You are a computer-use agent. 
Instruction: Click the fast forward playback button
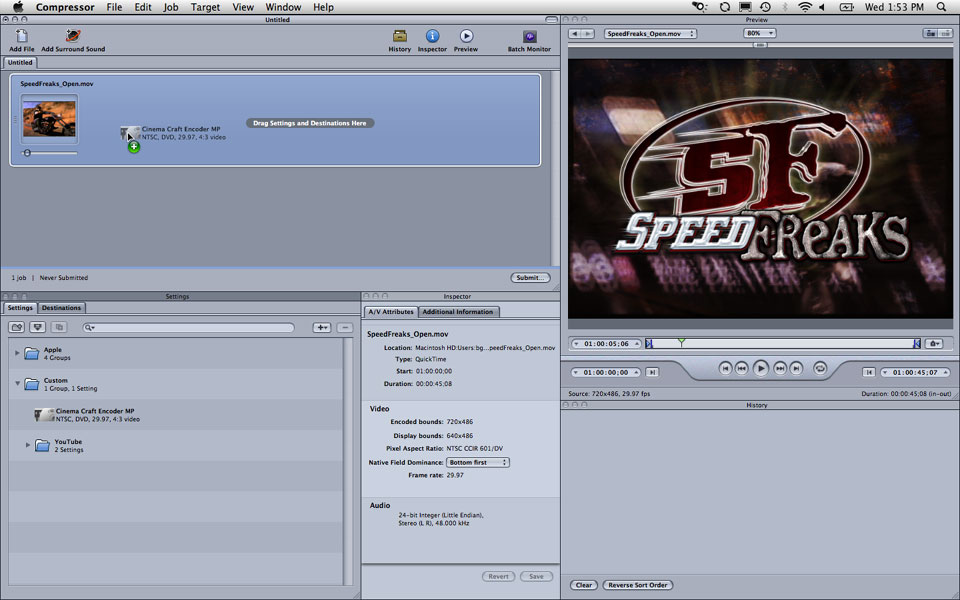pos(779,369)
